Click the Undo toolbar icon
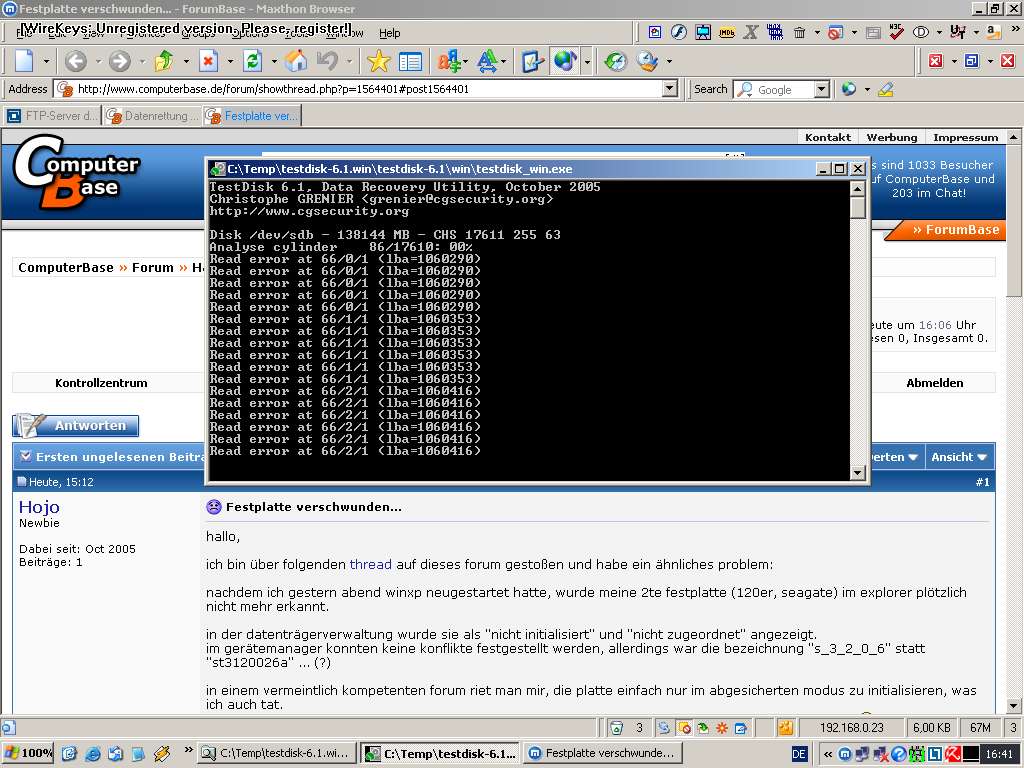This screenshot has height=768, width=1024. pyautogui.click(x=328, y=61)
